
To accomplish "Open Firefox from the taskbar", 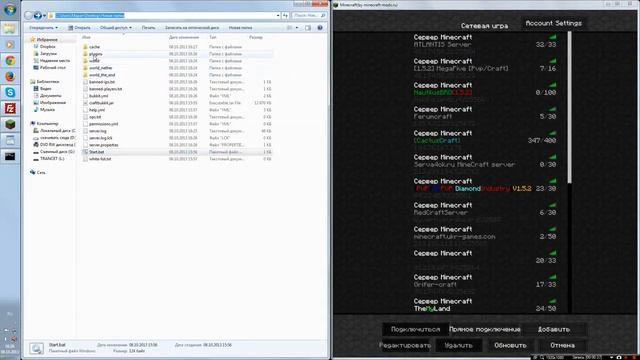I will (x=10, y=76).
